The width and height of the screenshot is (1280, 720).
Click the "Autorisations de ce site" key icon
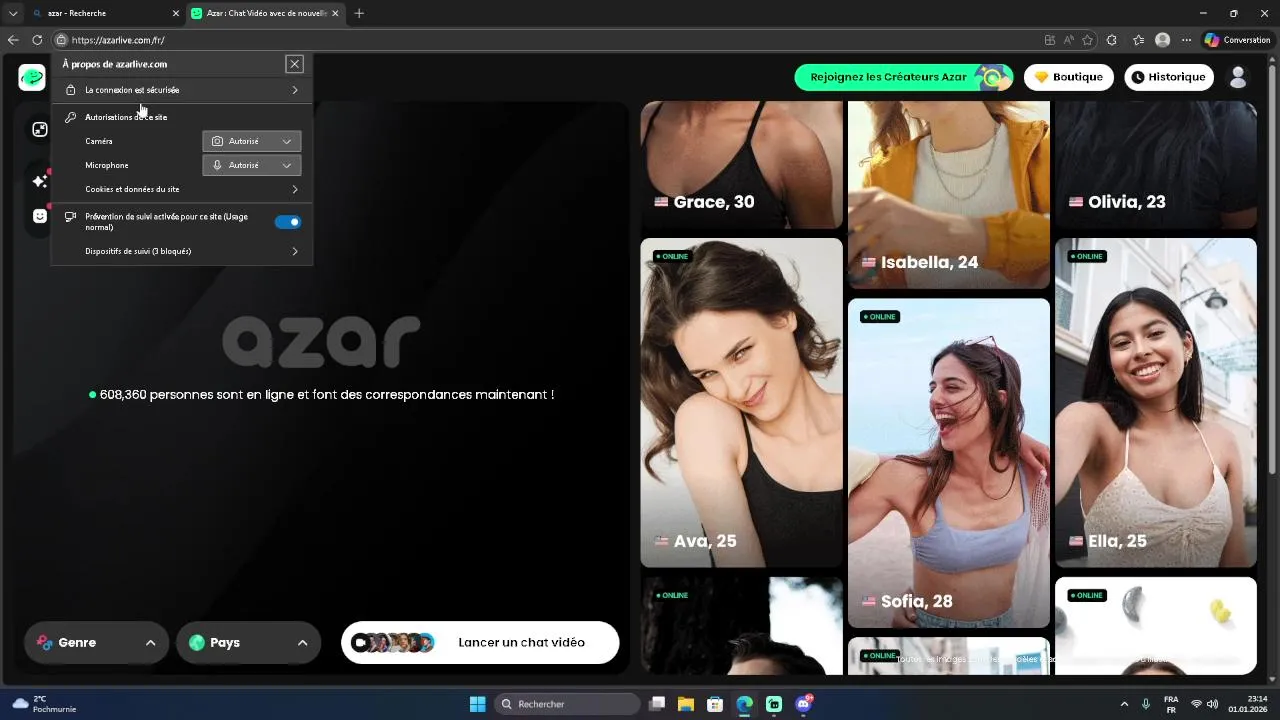tap(70, 117)
